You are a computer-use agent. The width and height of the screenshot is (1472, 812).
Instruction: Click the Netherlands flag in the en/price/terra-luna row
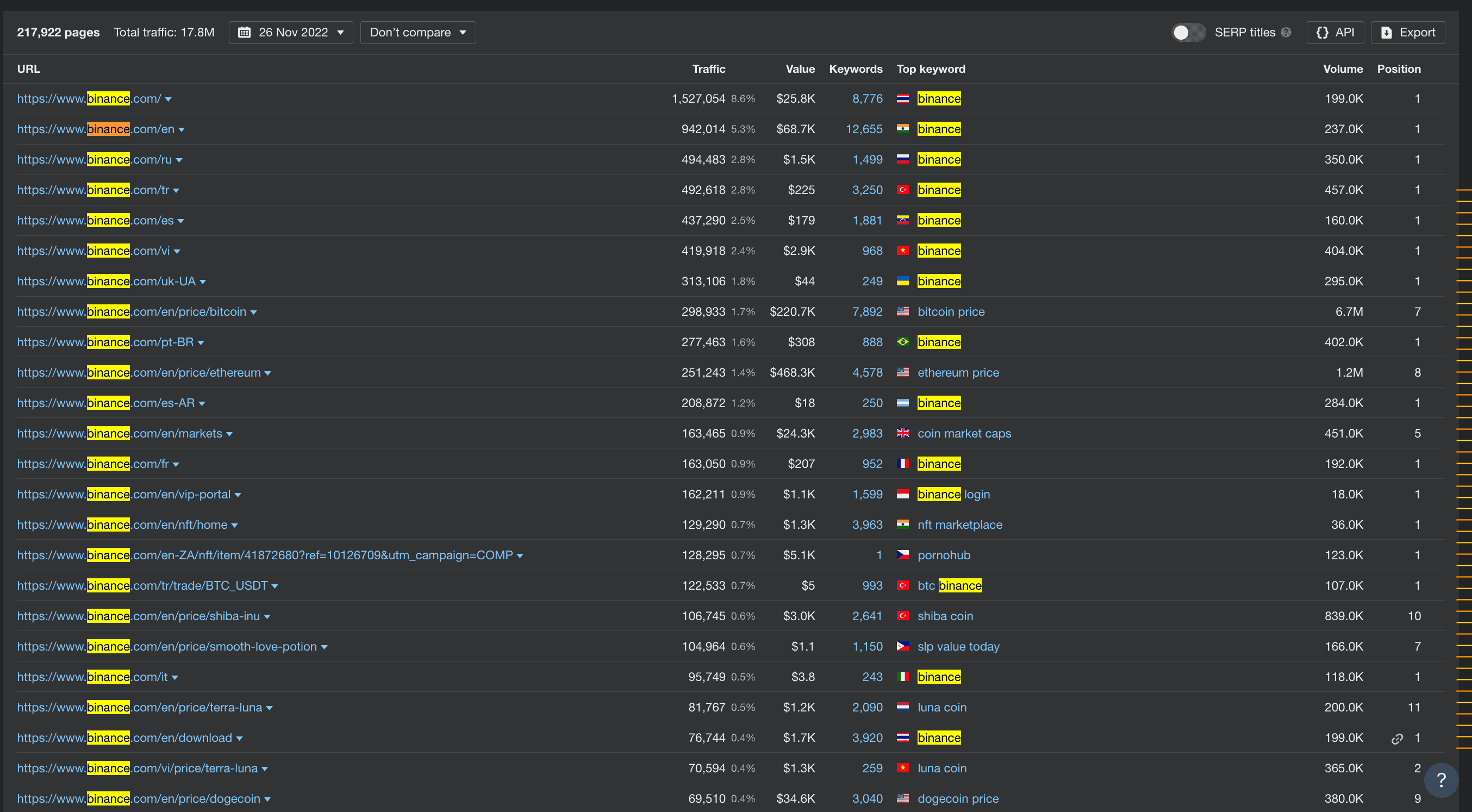point(902,708)
